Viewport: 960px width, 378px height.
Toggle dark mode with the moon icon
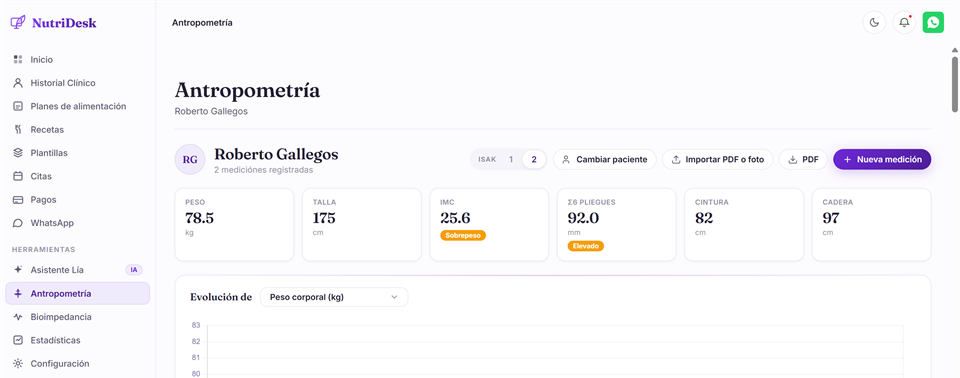[x=874, y=23]
